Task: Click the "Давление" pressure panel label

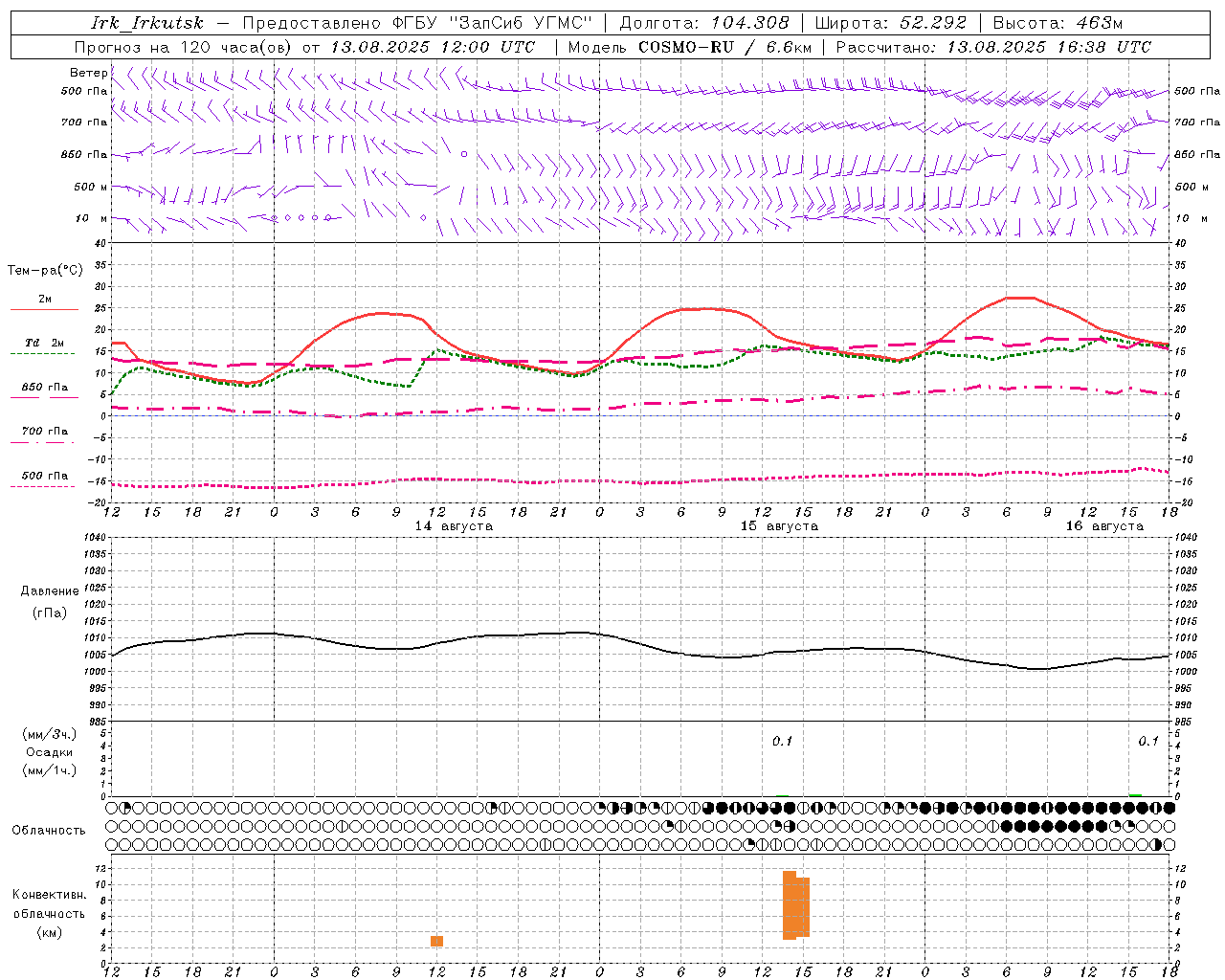Action: [x=50, y=591]
